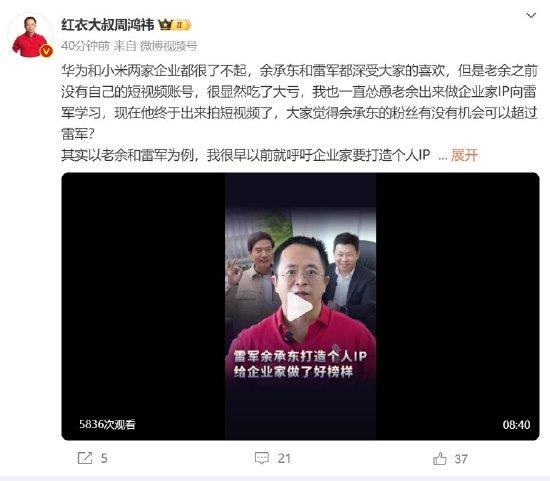Viewport: 550px width, 481px height.
Task: Click the 5836次观看 view count label
Action: 107,425
